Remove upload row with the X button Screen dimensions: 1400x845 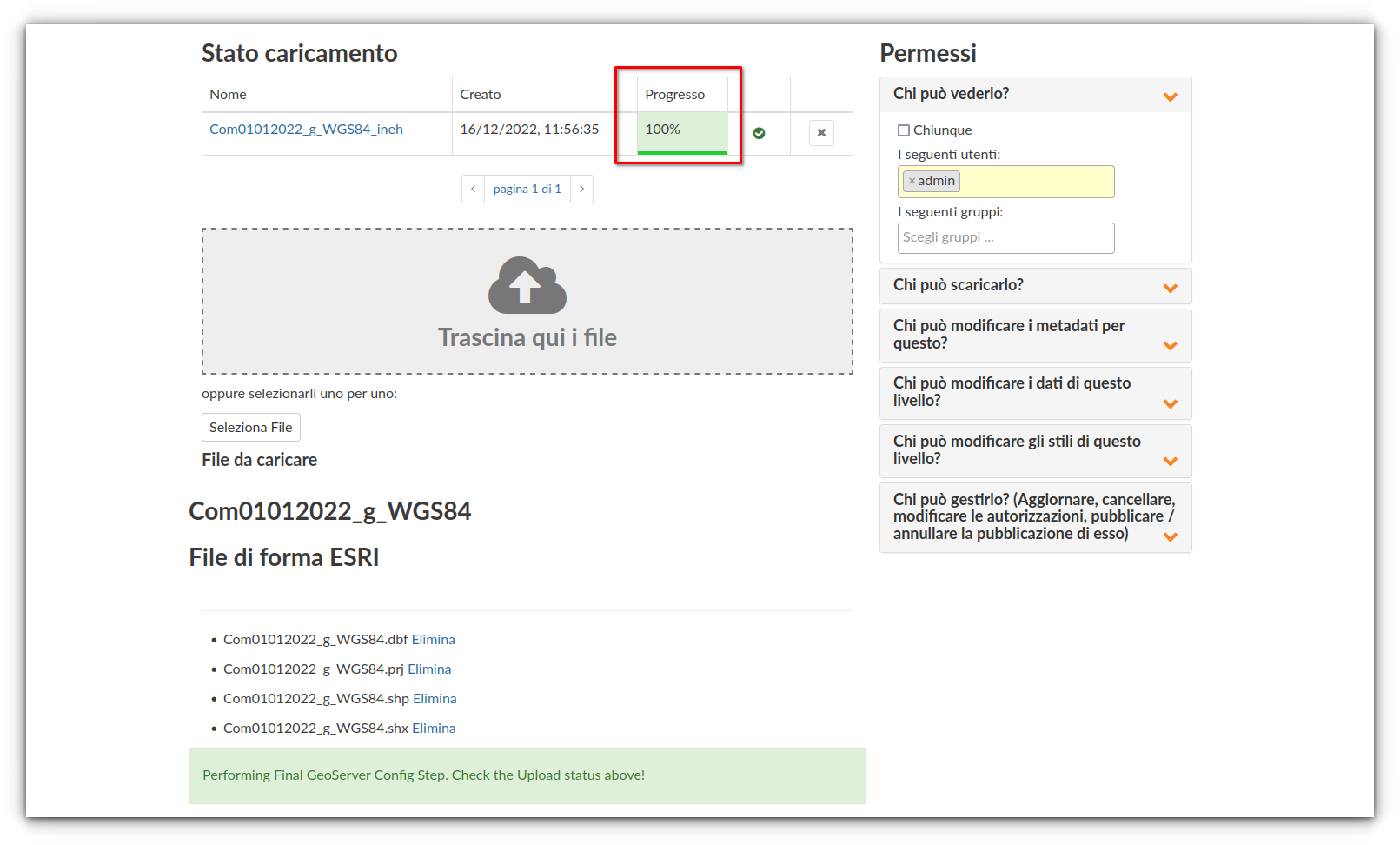821,133
